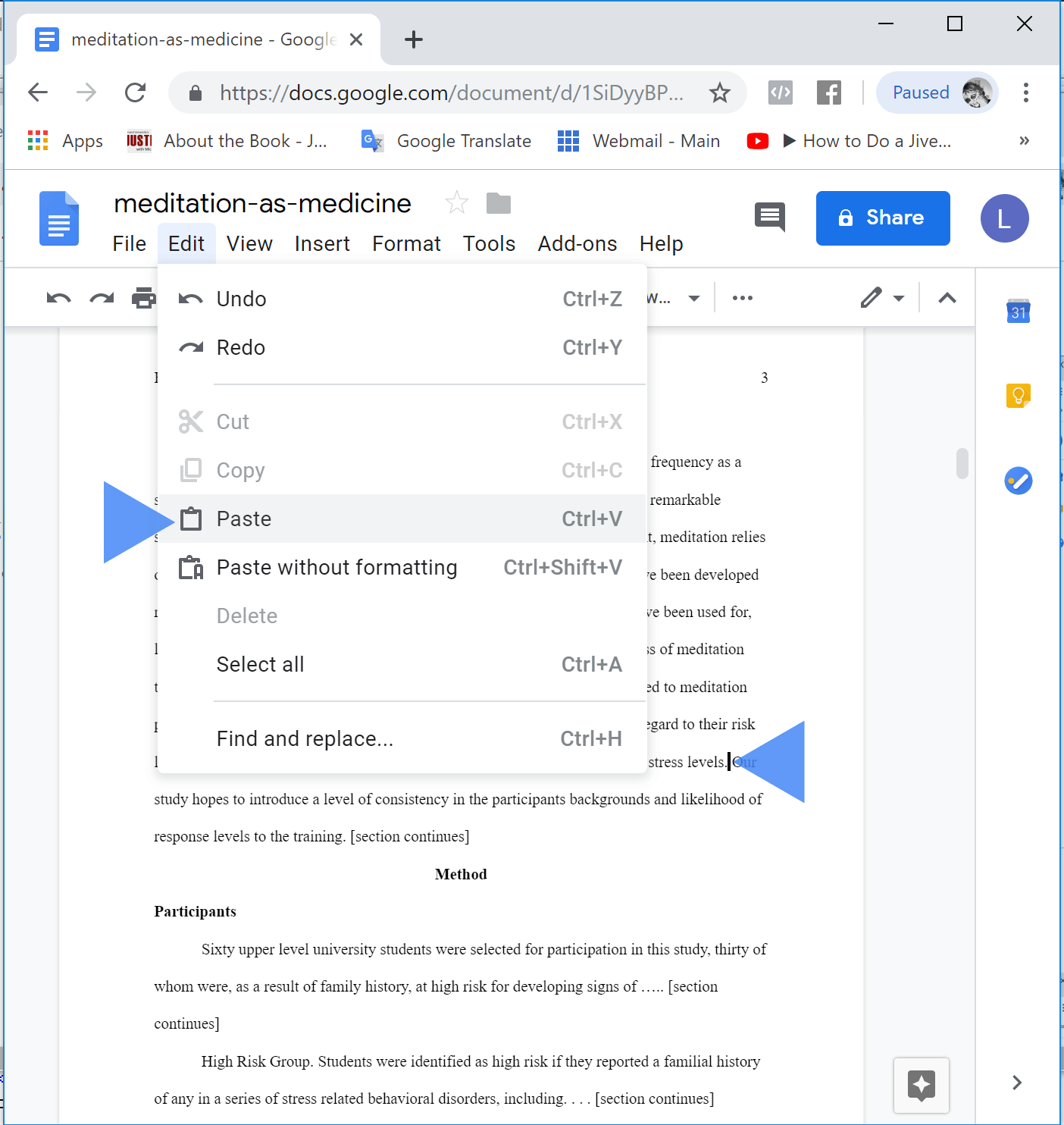Image resolution: width=1064 pixels, height=1125 pixels.
Task: Open Google Calendar side panel icon
Action: 1018,311
